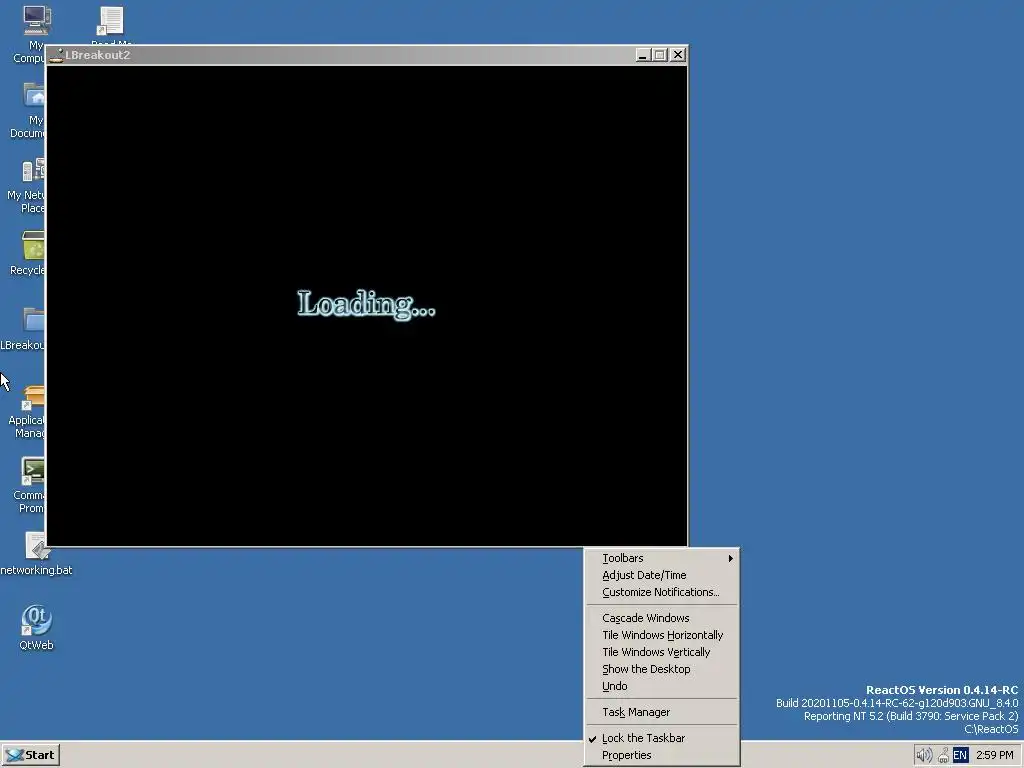Viewport: 1024px width, 768px height.
Task: Open the Read Me document icon
Action: point(110,21)
